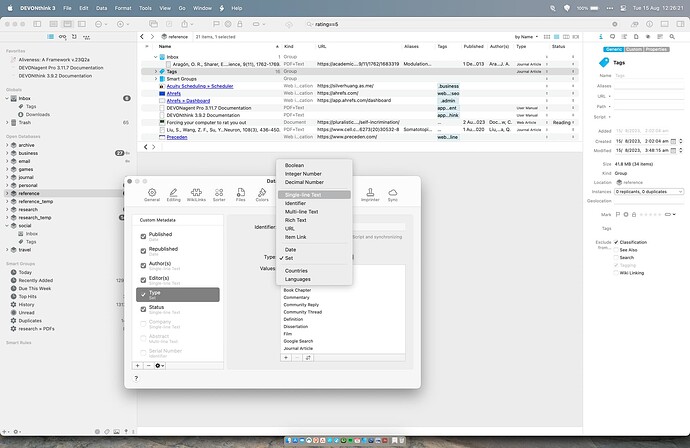Click the lock icon in Mark row

pos(634,214)
